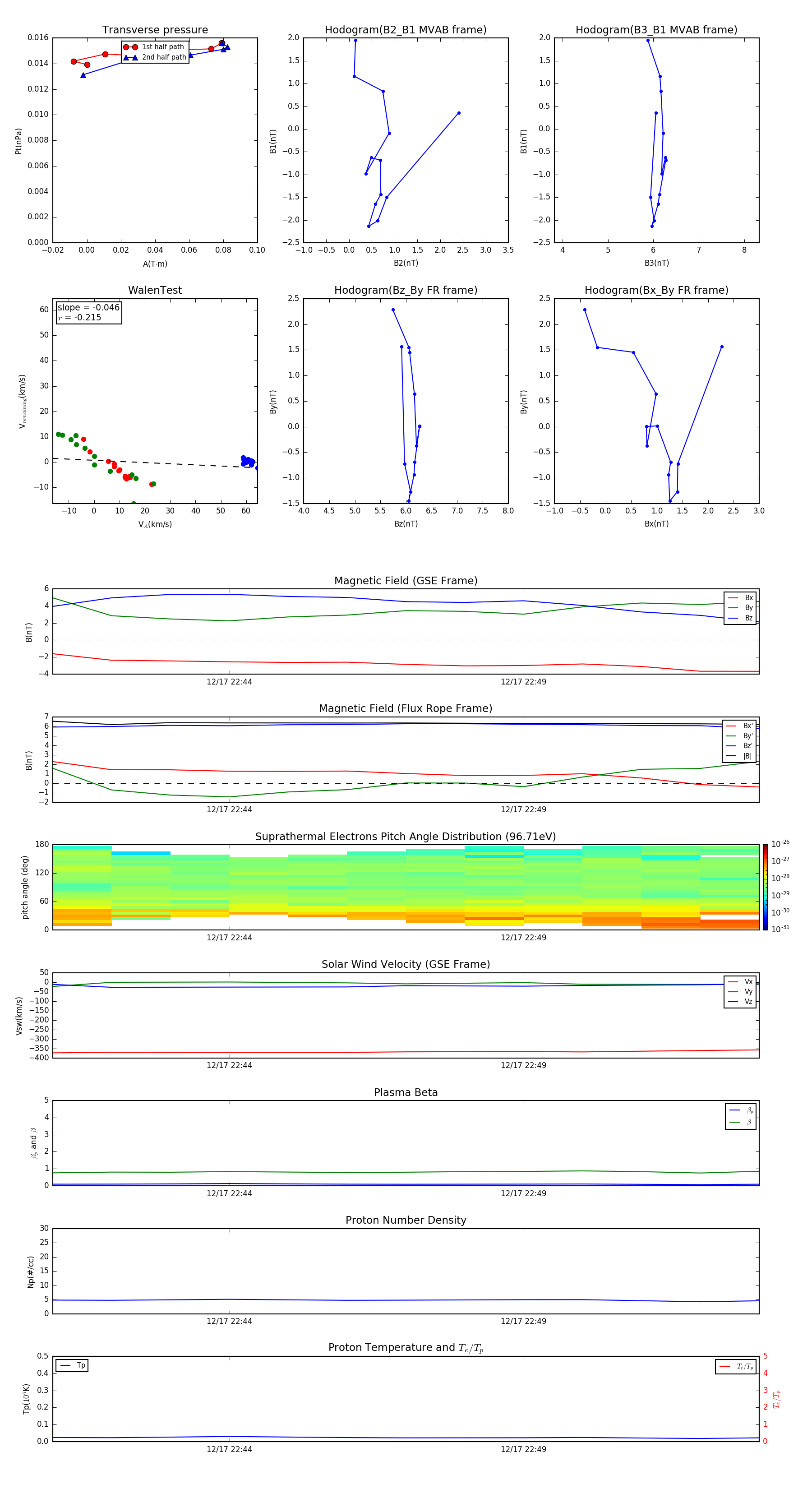Click the 12/17 22:44 tick label under Plasma Beta
Screen dimensions: 812x1489
pos(230,1193)
